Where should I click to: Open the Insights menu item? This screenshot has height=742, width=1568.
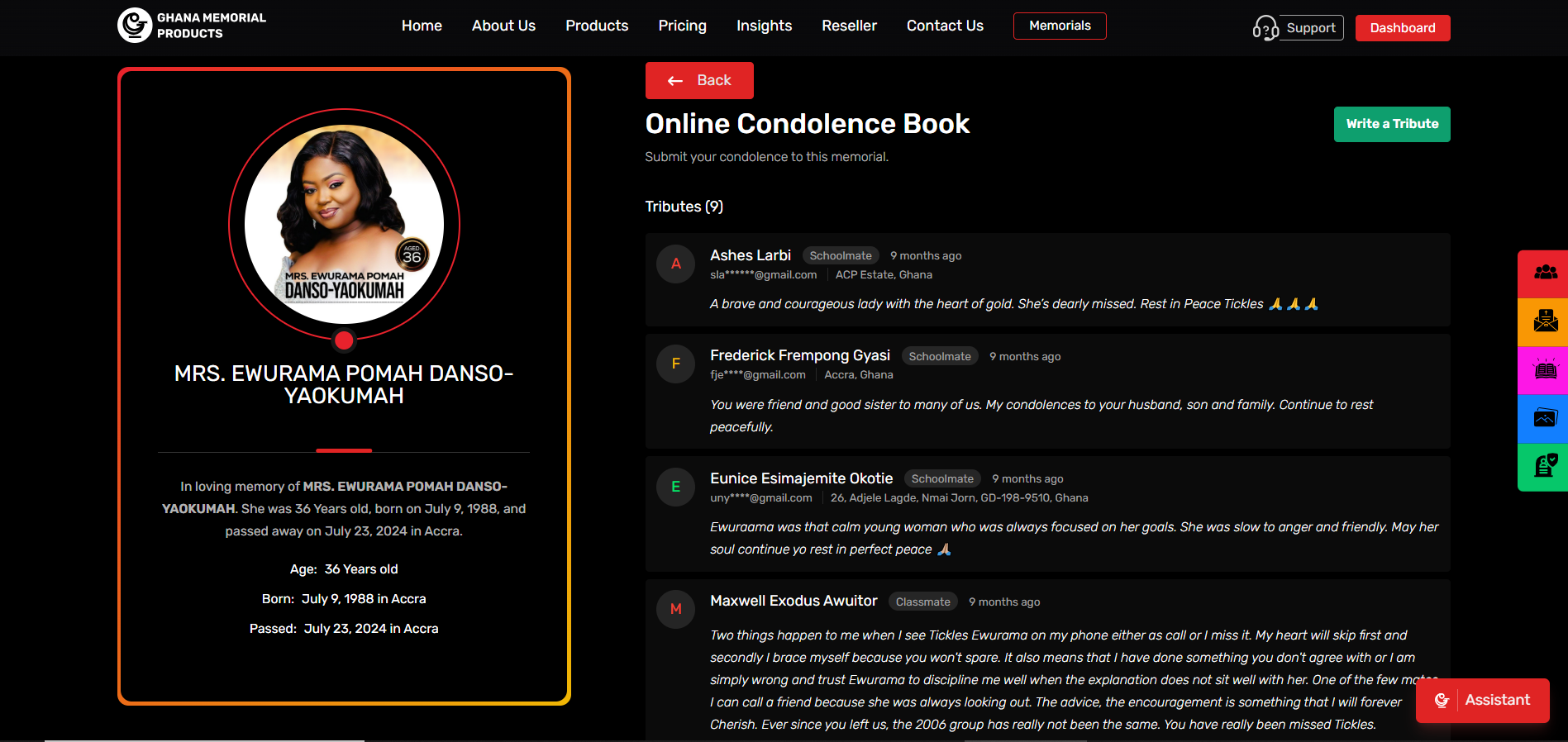[x=764, y=26]
